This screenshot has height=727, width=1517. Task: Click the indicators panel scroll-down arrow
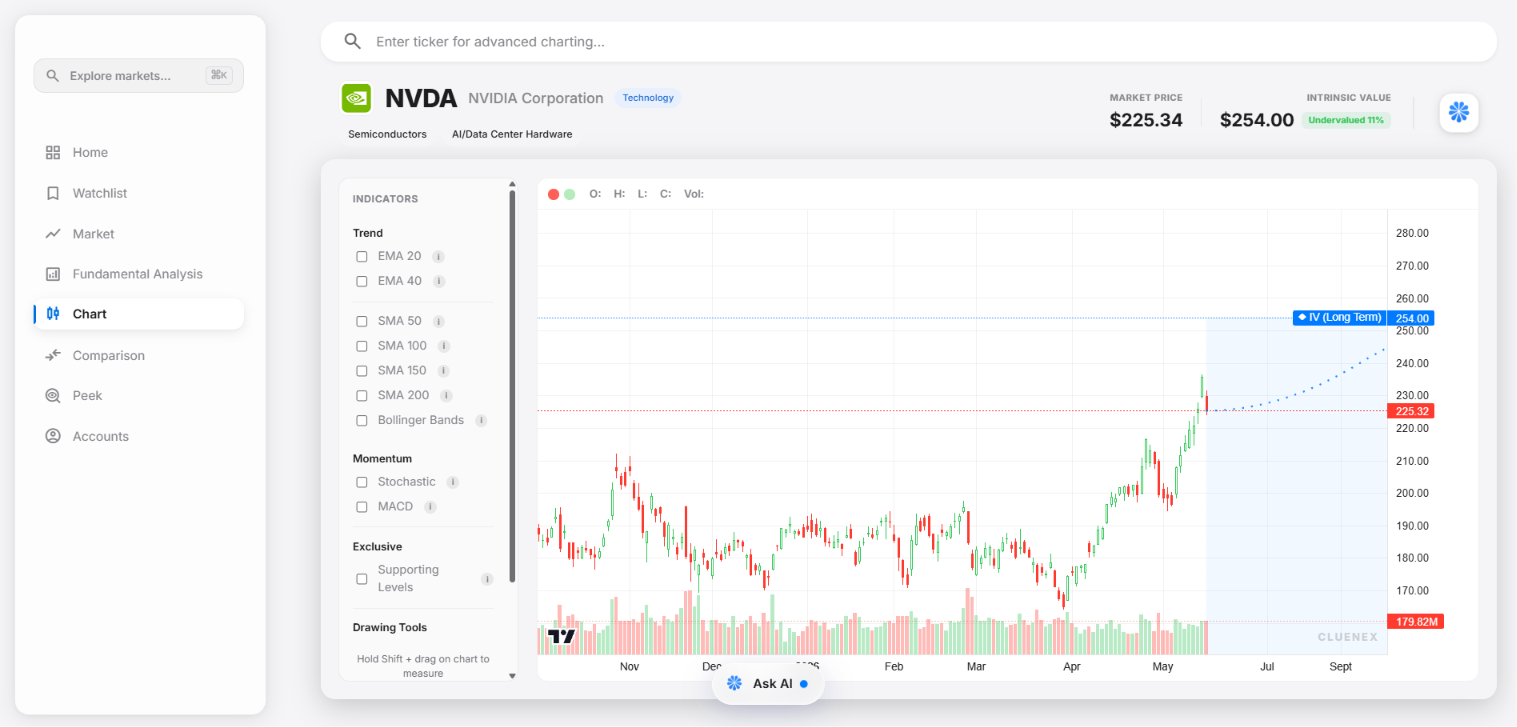(x=513, y=676)
